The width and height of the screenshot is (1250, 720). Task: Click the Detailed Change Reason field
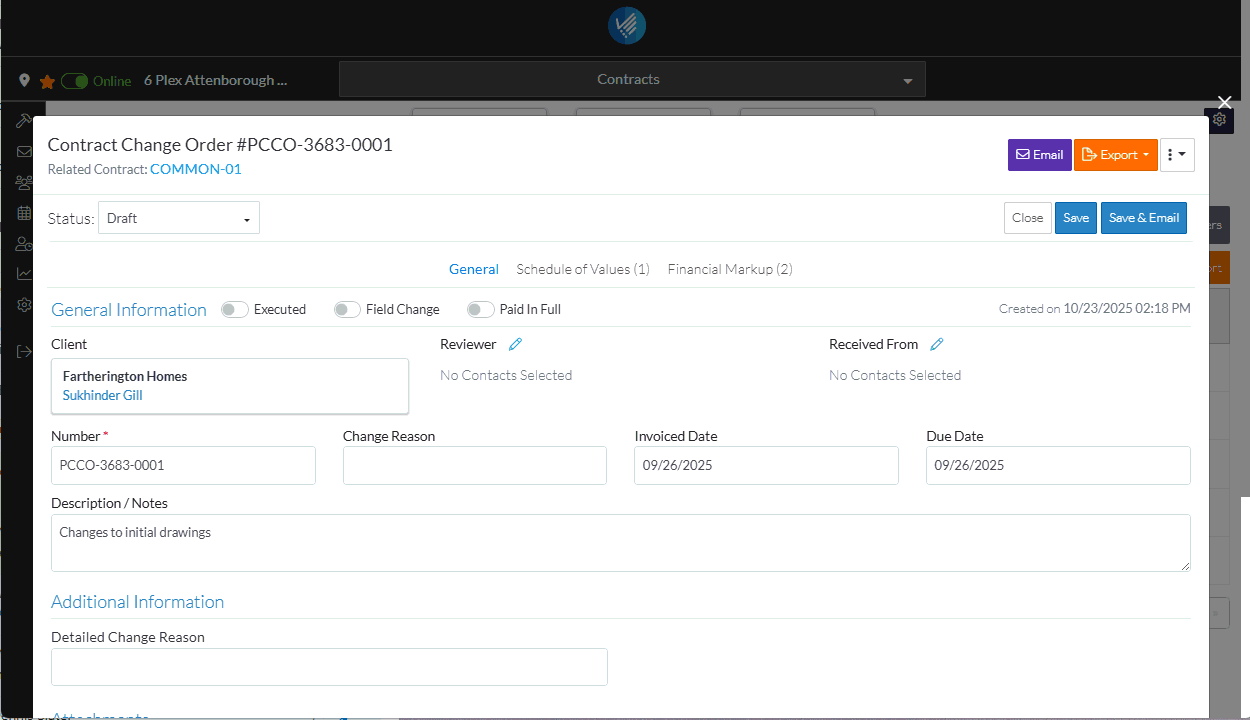(329, 667)
